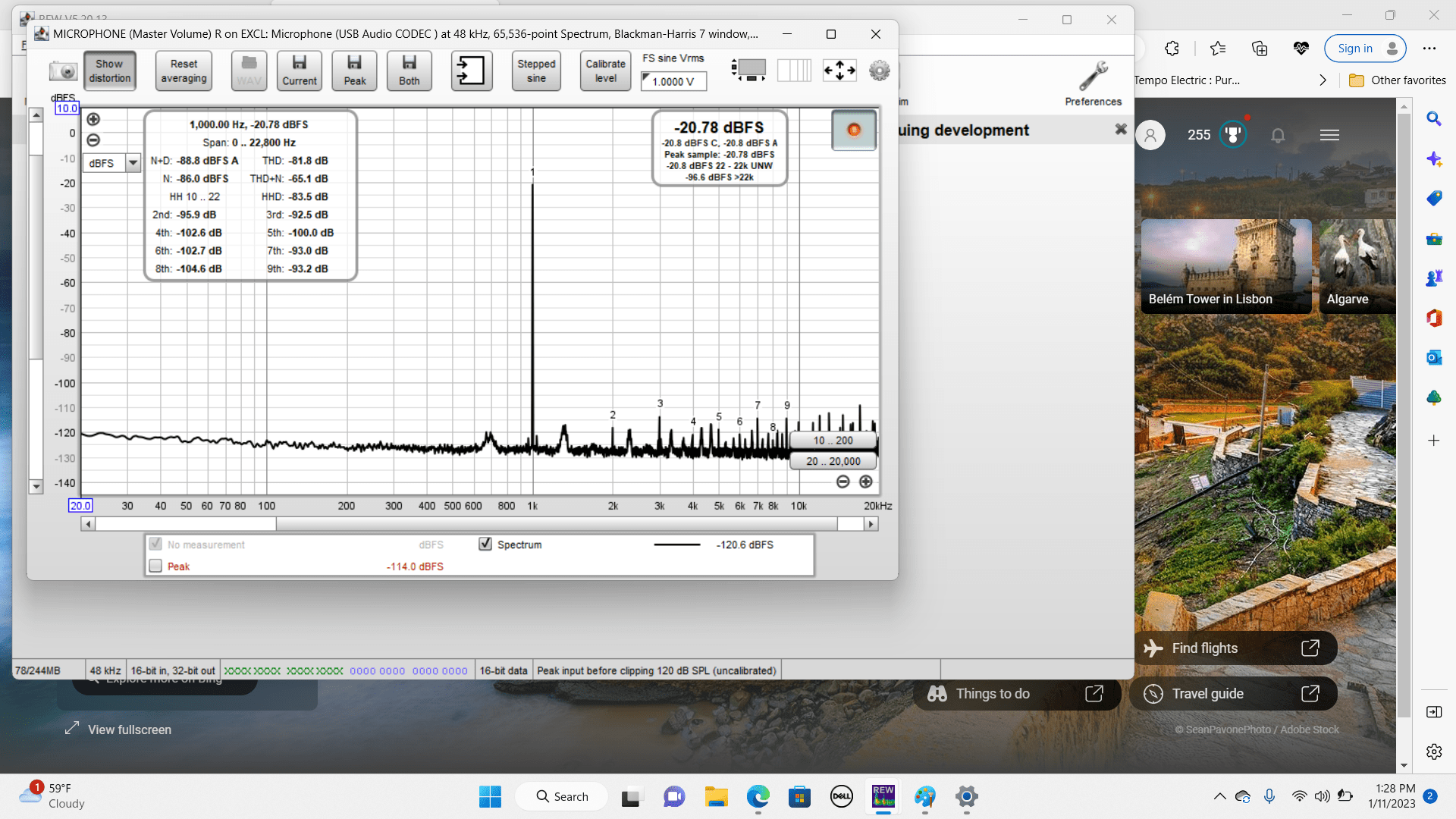The width and height of the screenshot is (1456, 819).
Task: Toggle the Show distortion button
Action: point(110,71)
